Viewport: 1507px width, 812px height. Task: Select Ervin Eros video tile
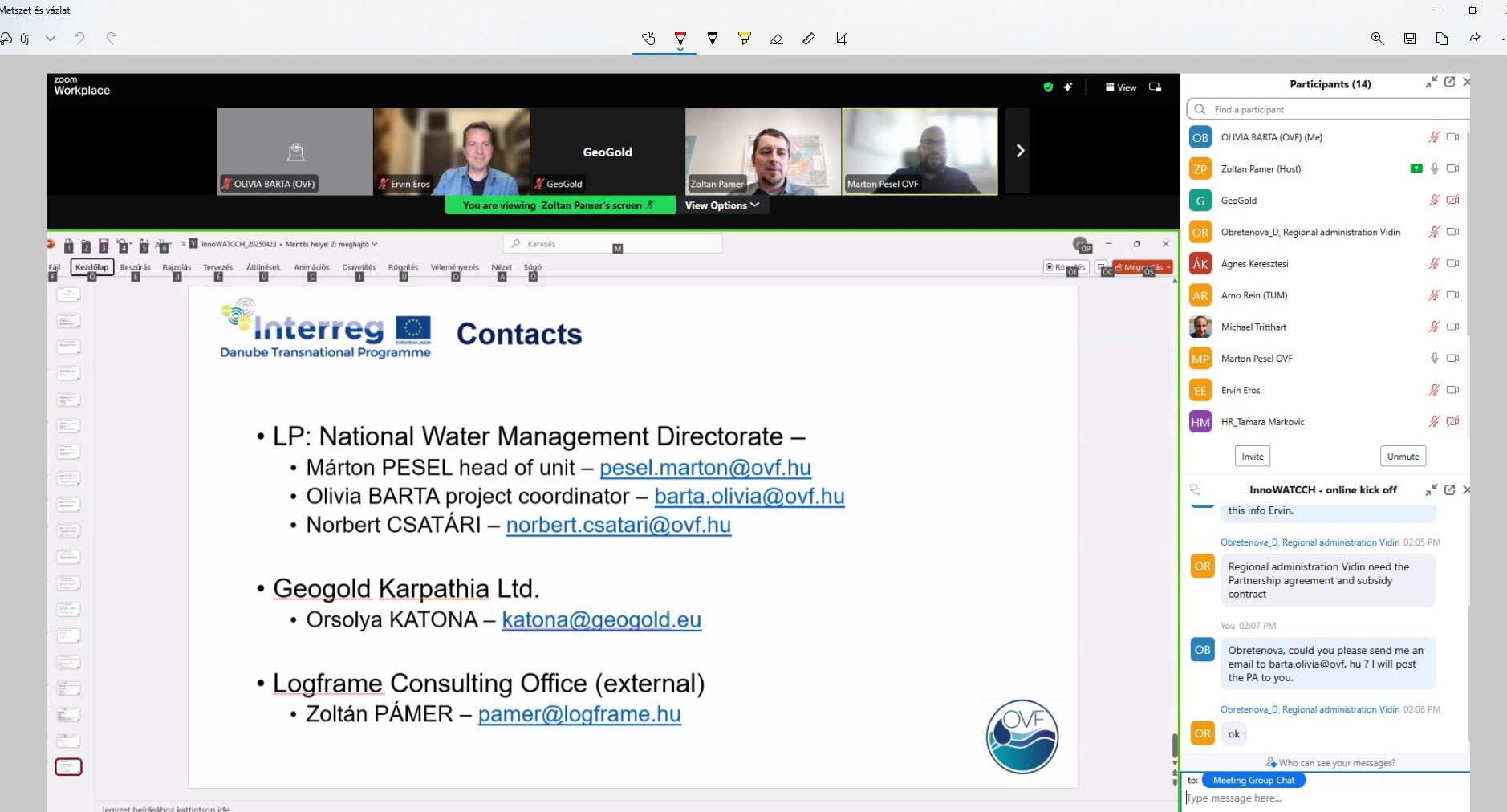[x=452, y=152]
